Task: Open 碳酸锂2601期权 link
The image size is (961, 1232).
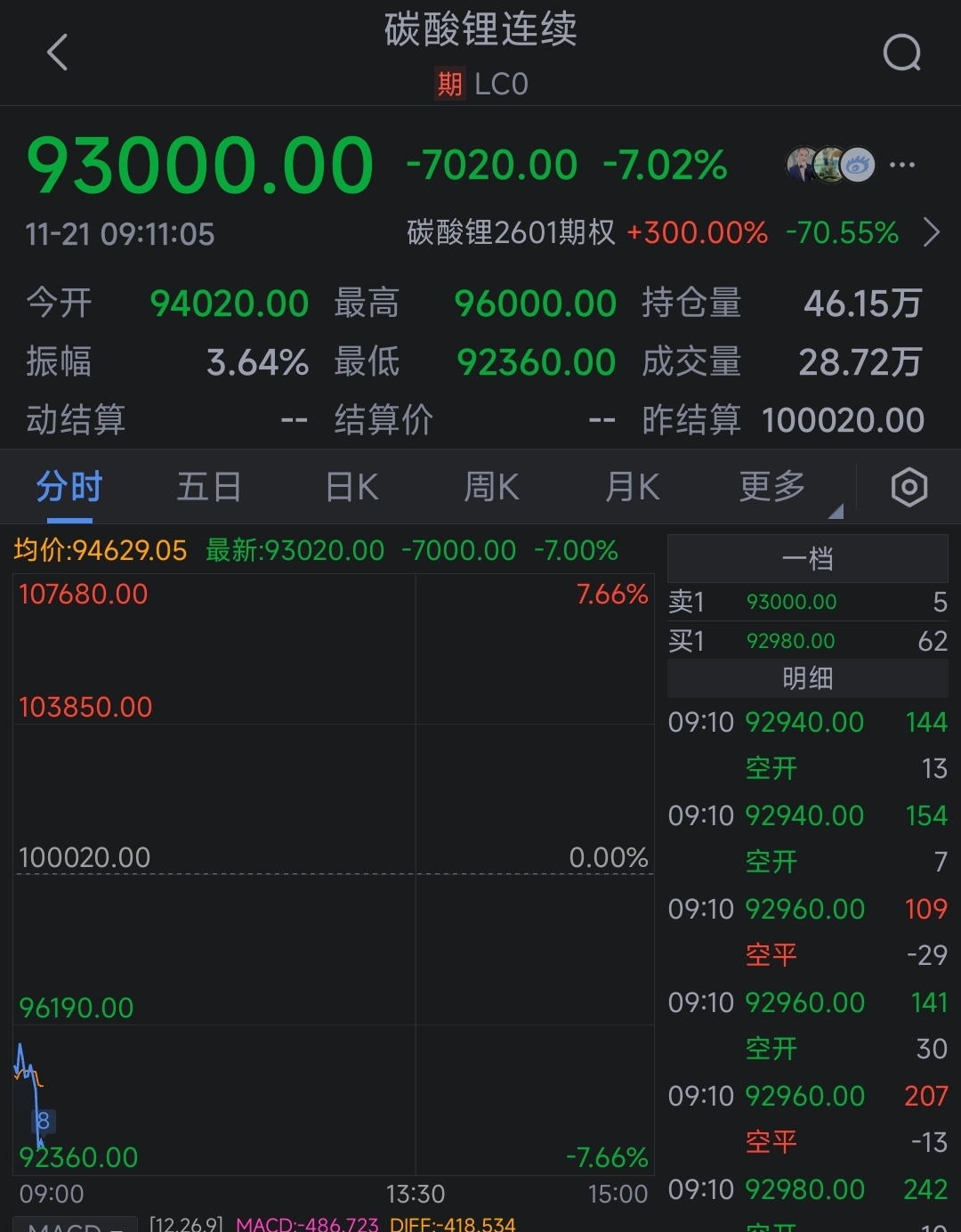Action: (x=511, y=233)
